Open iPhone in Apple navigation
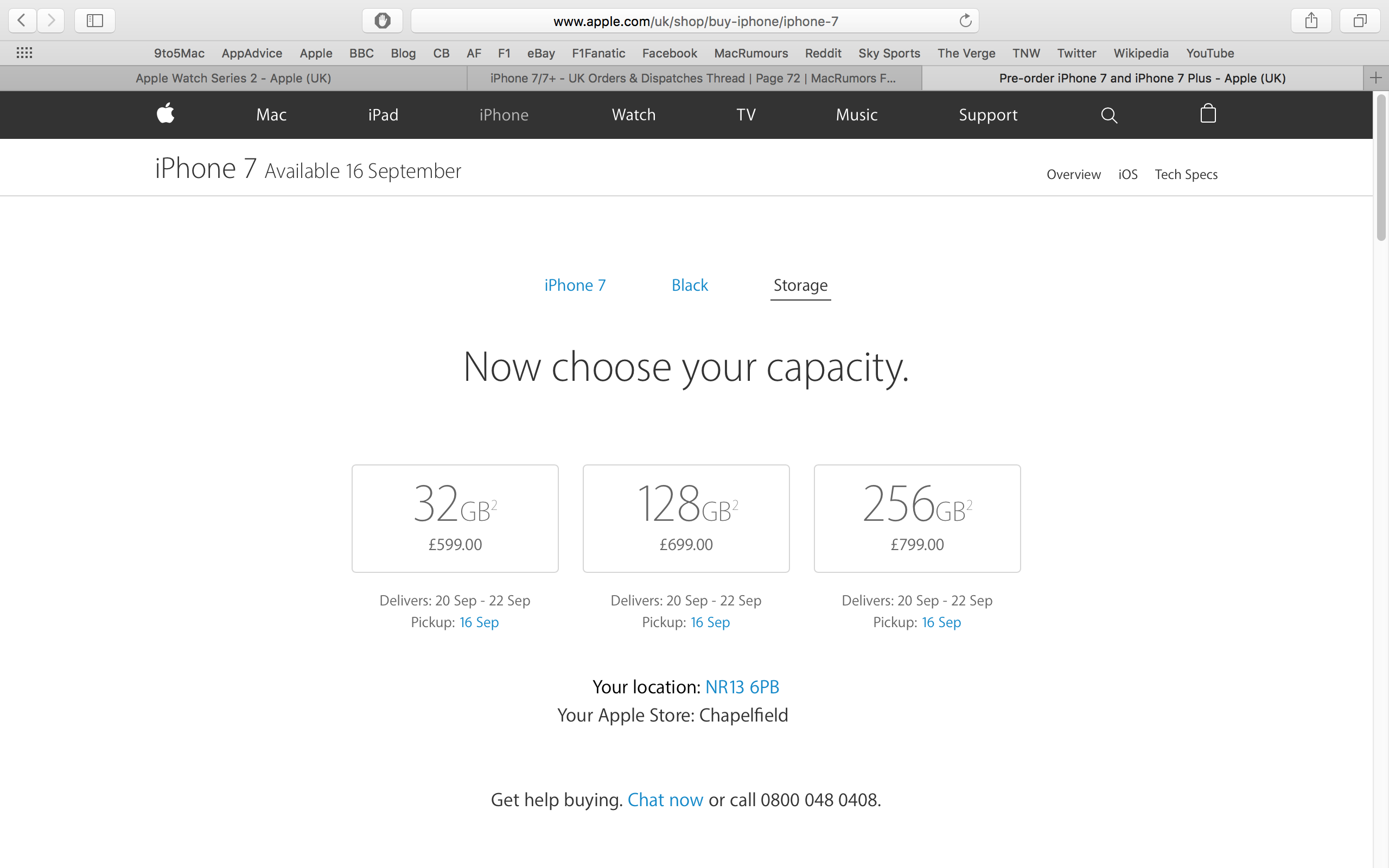Screen dimensions: 1389x868 pyautogui.click(x=504, y=115)
